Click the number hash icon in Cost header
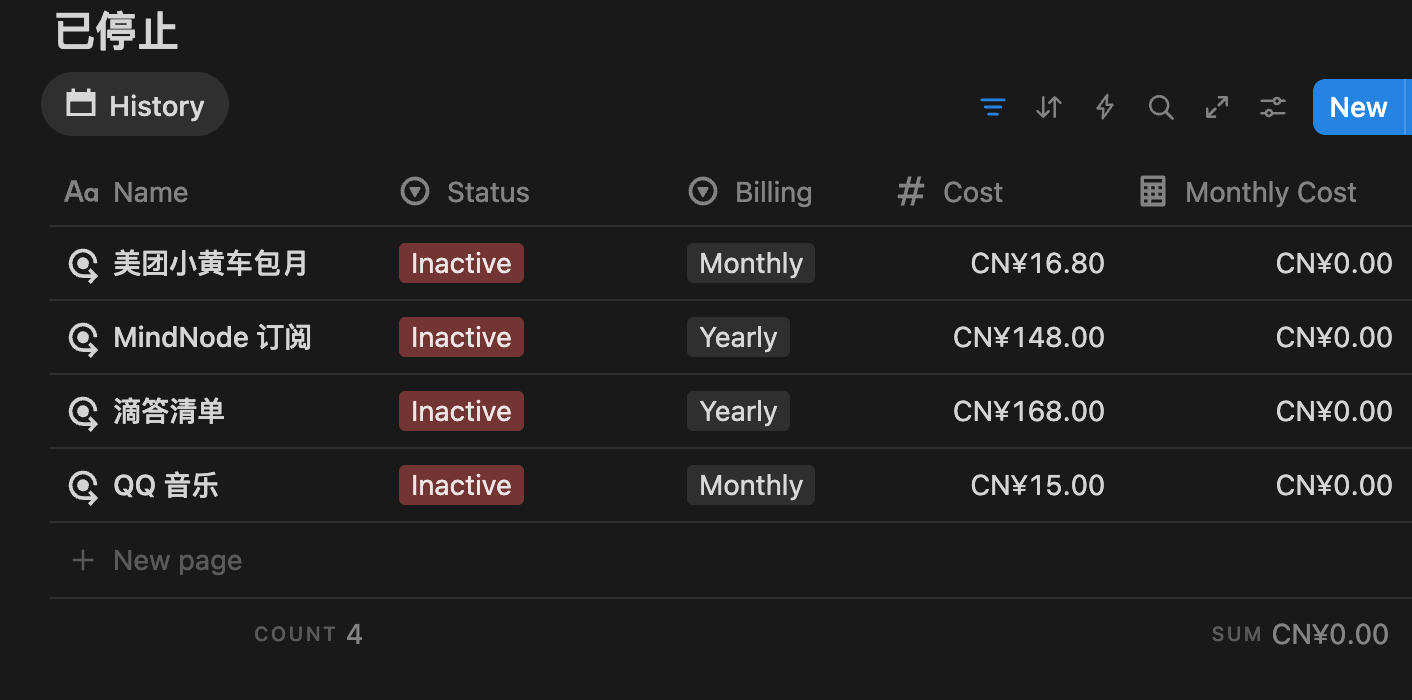 click(910, 191)
